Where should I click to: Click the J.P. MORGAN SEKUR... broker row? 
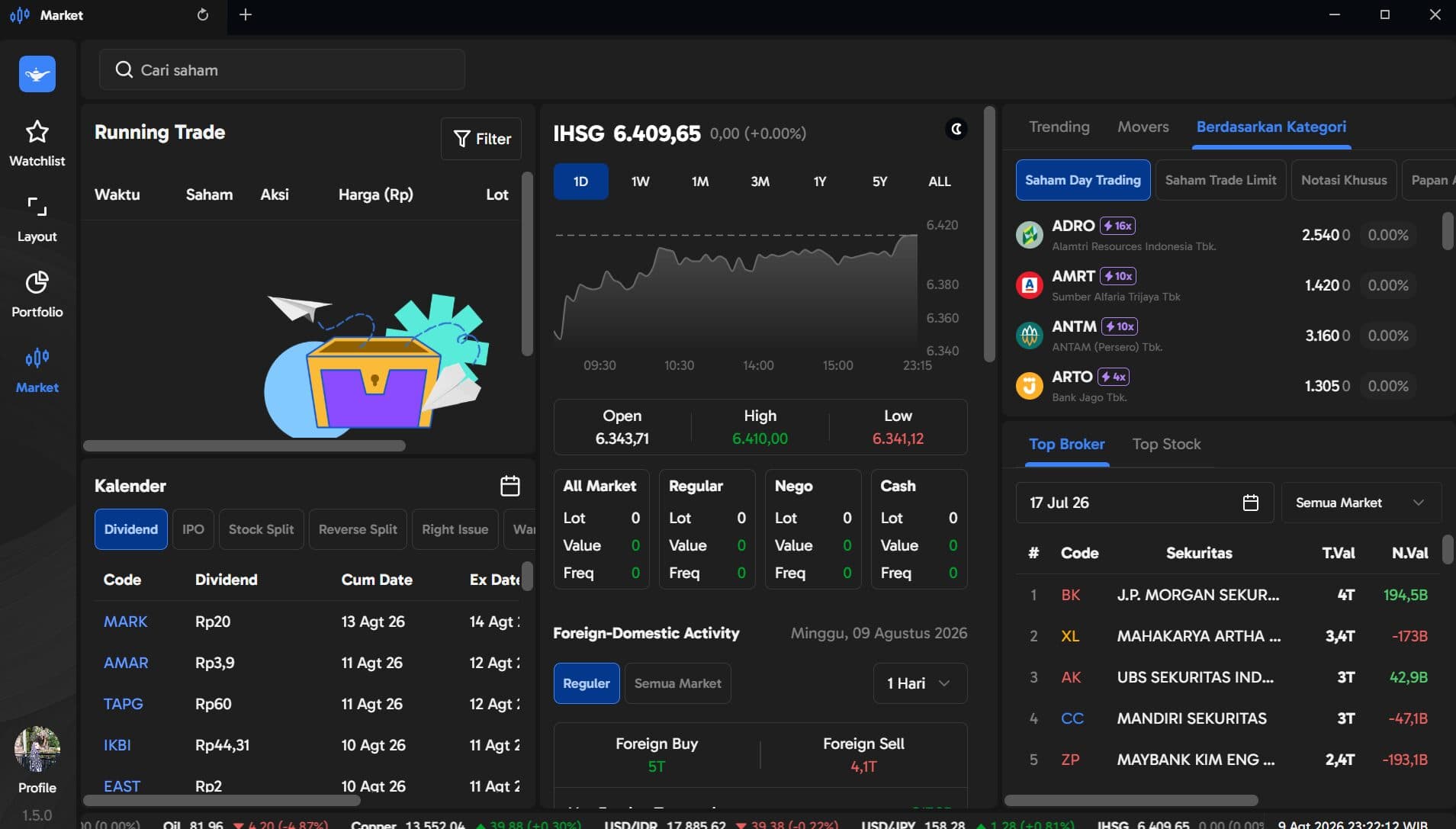pos(1228,595)
